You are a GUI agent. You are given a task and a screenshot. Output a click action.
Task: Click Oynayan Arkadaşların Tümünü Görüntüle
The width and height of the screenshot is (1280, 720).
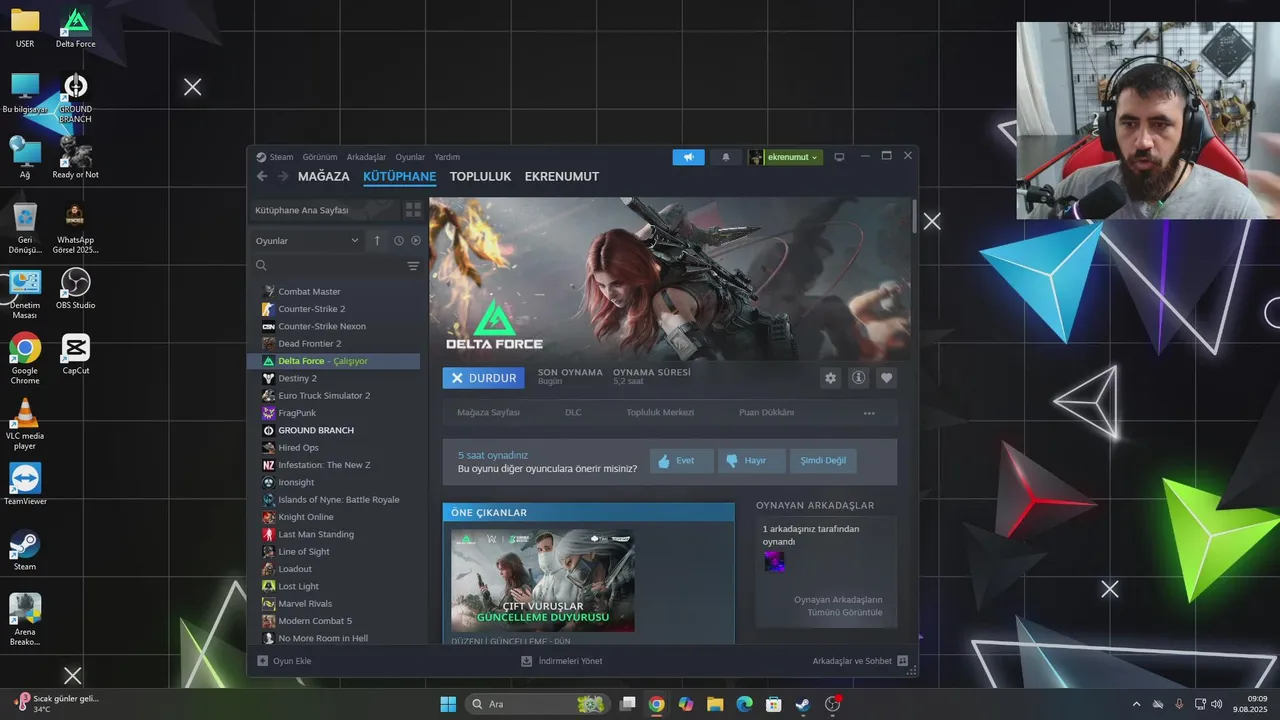click(x=838, y=606)
